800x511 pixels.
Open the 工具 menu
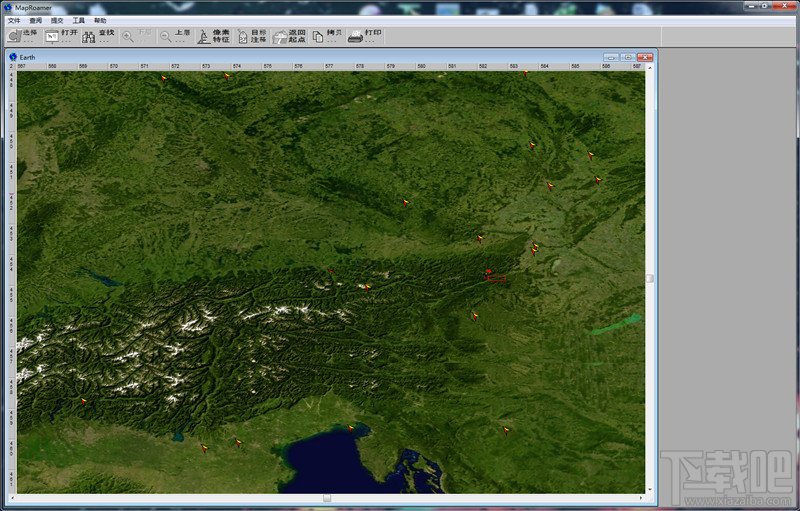click(78, 20)
